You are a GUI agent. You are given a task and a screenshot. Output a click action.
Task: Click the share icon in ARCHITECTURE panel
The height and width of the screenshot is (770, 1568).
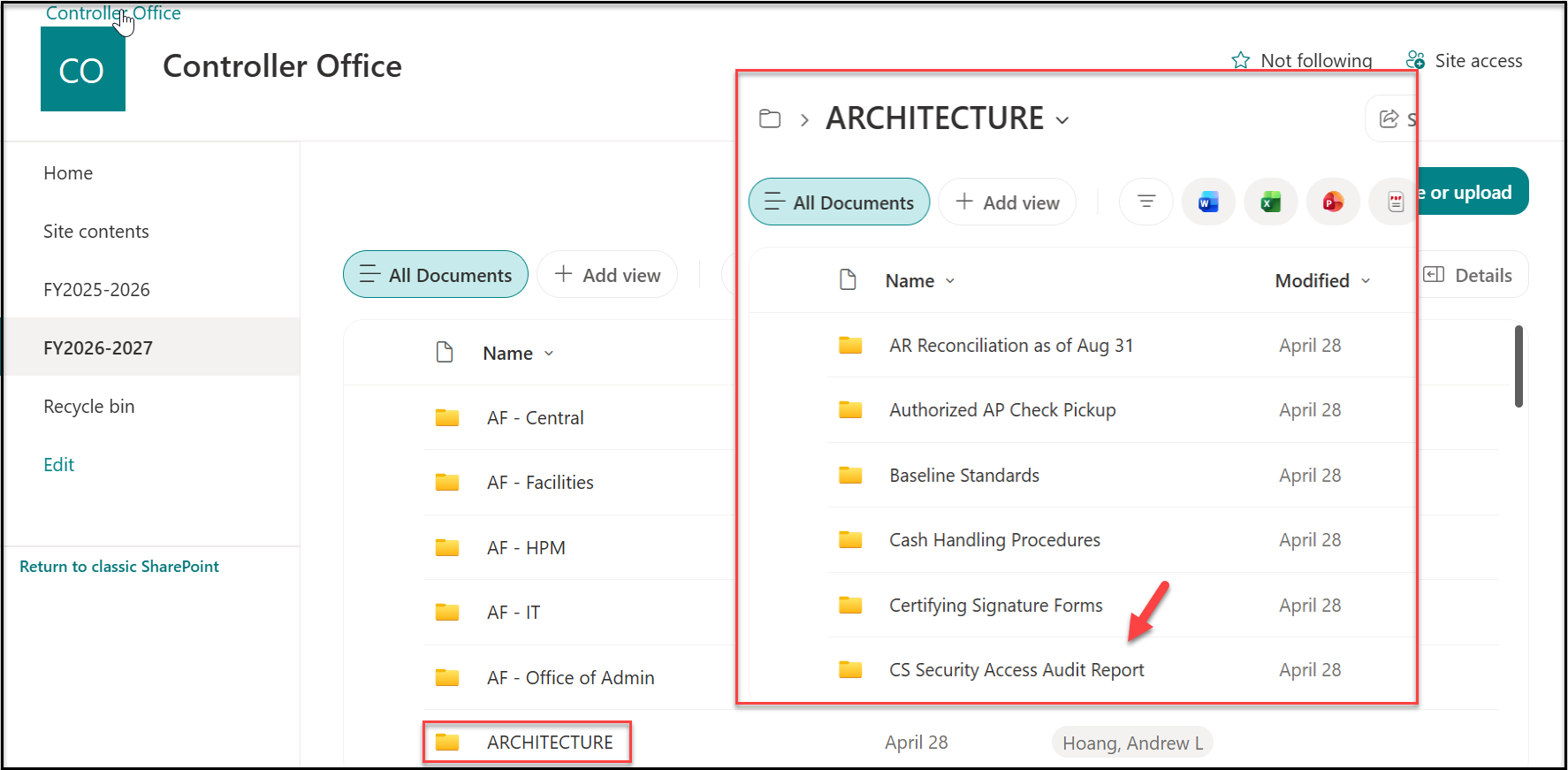[x=1389, y=118]
